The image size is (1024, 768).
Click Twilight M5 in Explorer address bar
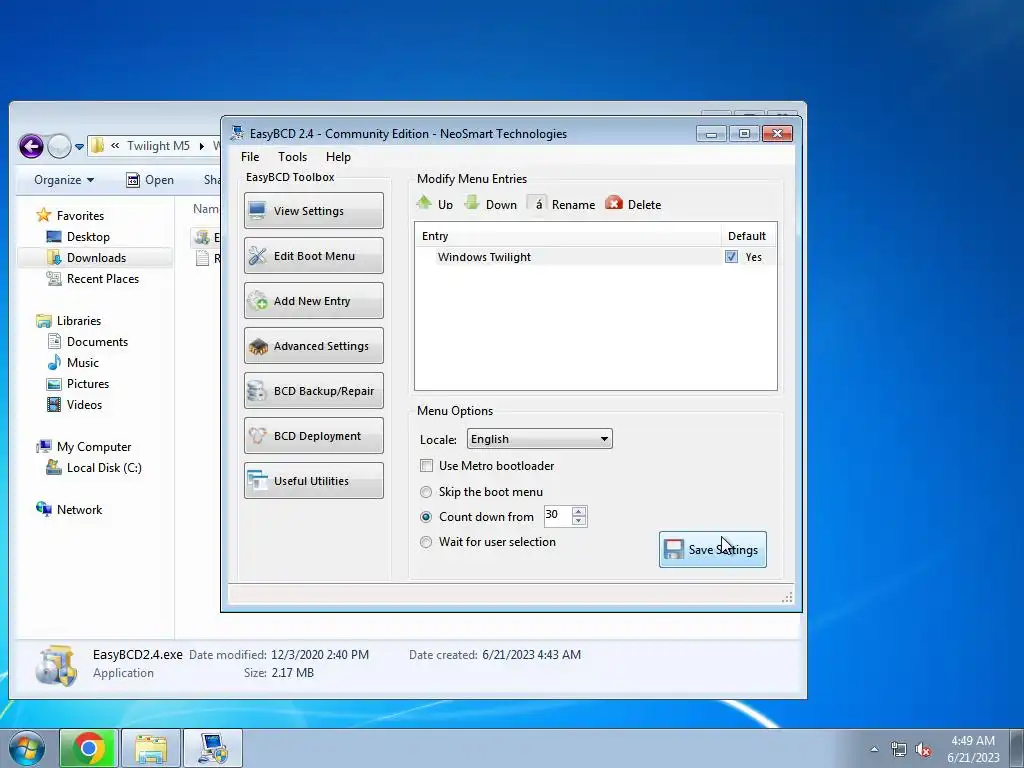coord(158,146)
